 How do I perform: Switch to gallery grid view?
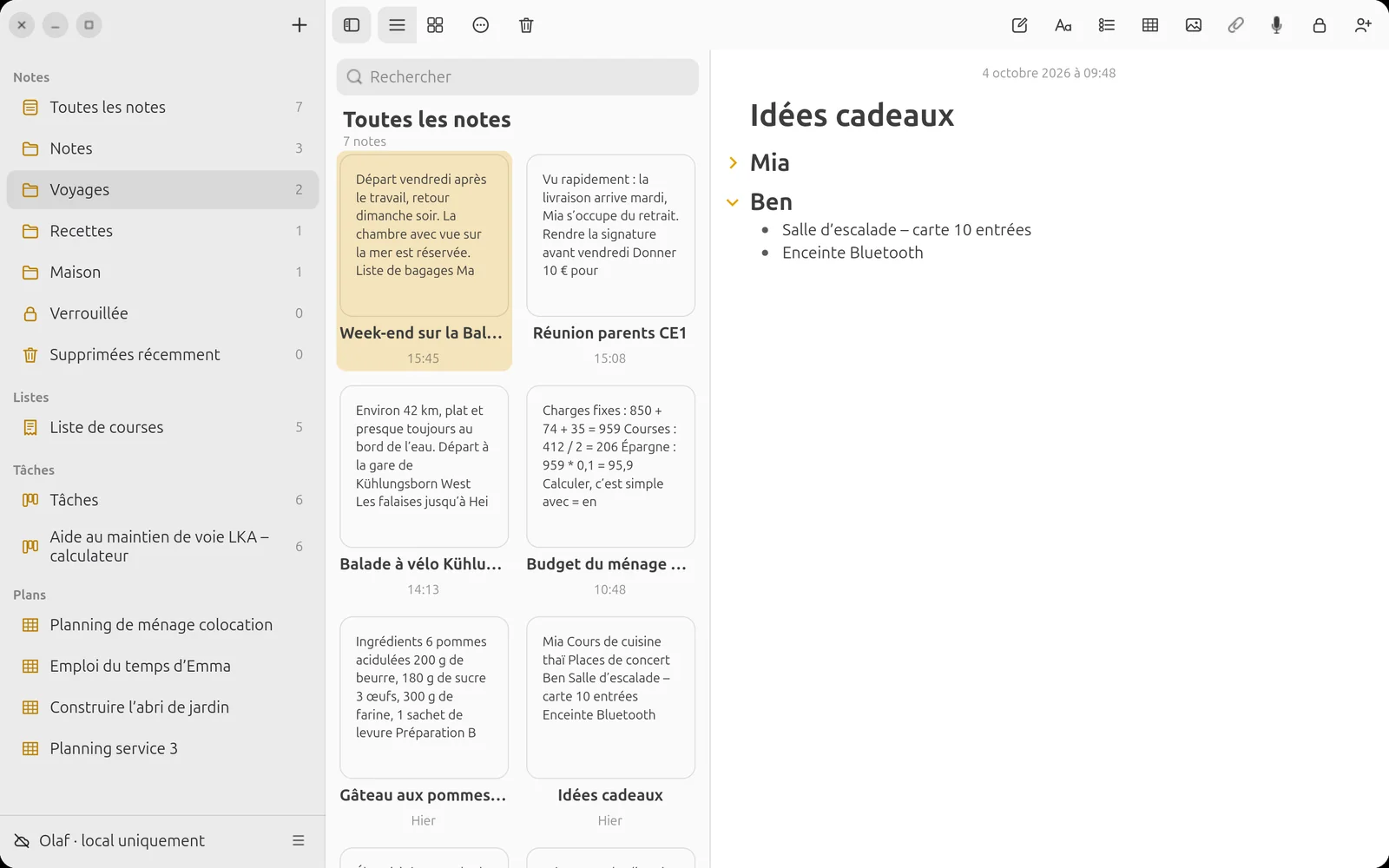(x=435, y=25)
